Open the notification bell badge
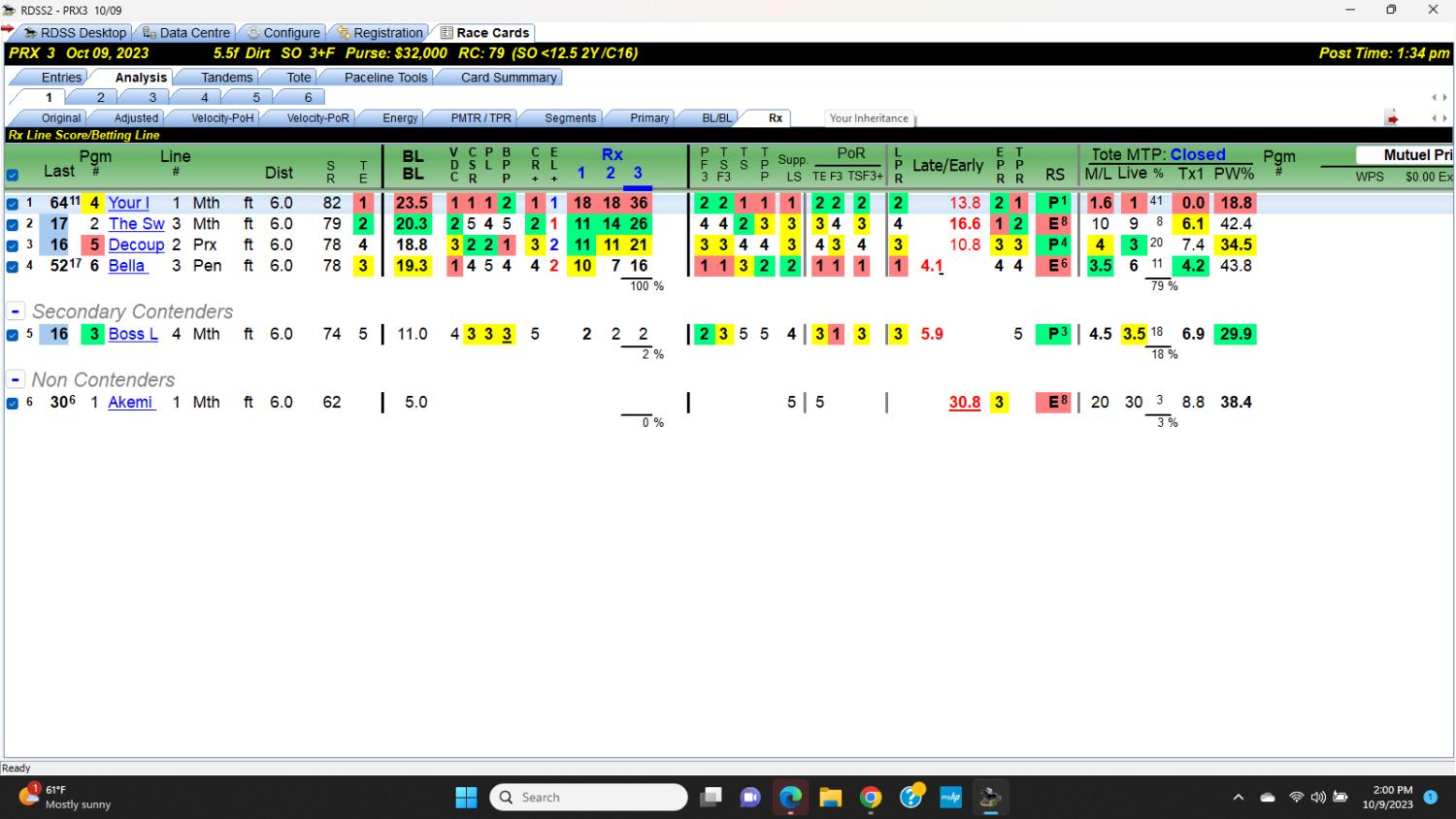1456x819 pixels. click(x=1430, y=798)
